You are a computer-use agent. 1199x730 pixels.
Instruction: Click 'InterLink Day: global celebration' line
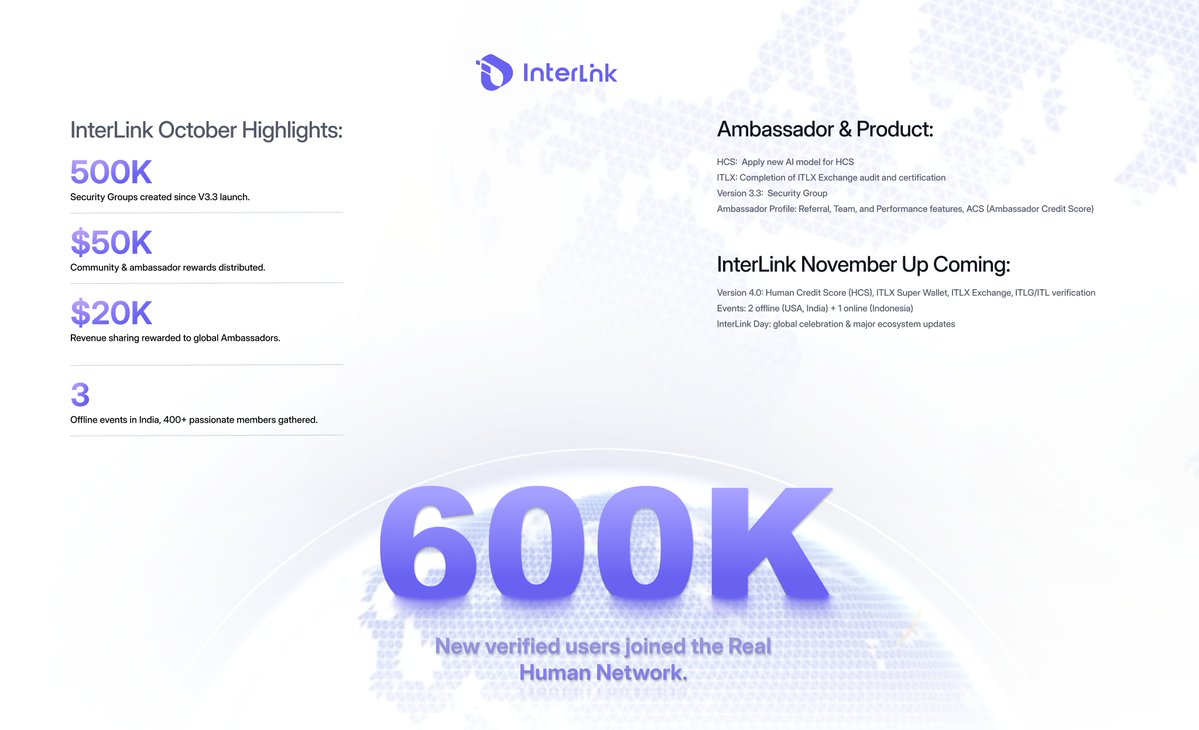pos(836,324)
